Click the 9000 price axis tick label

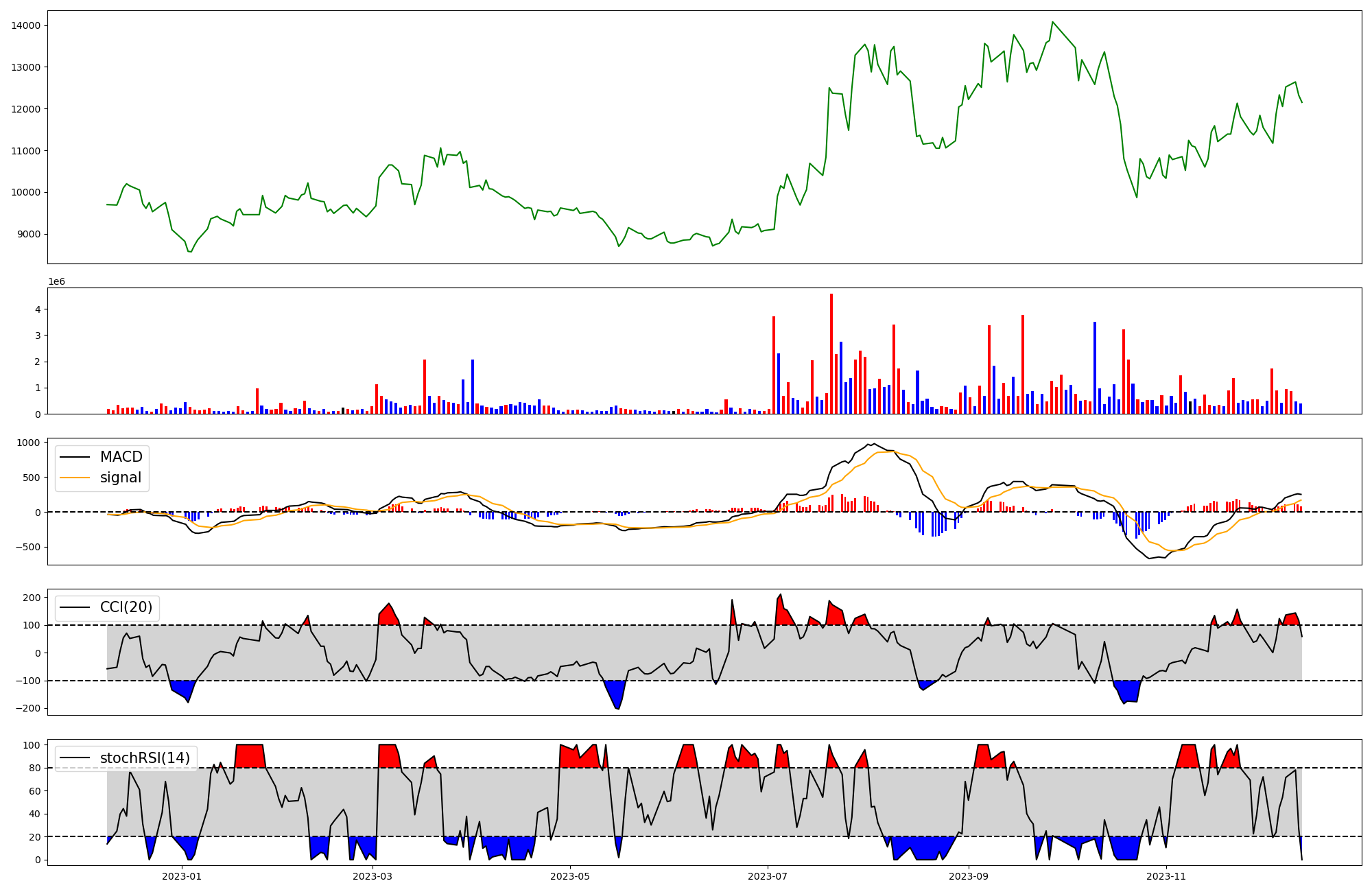click(29, 234)
